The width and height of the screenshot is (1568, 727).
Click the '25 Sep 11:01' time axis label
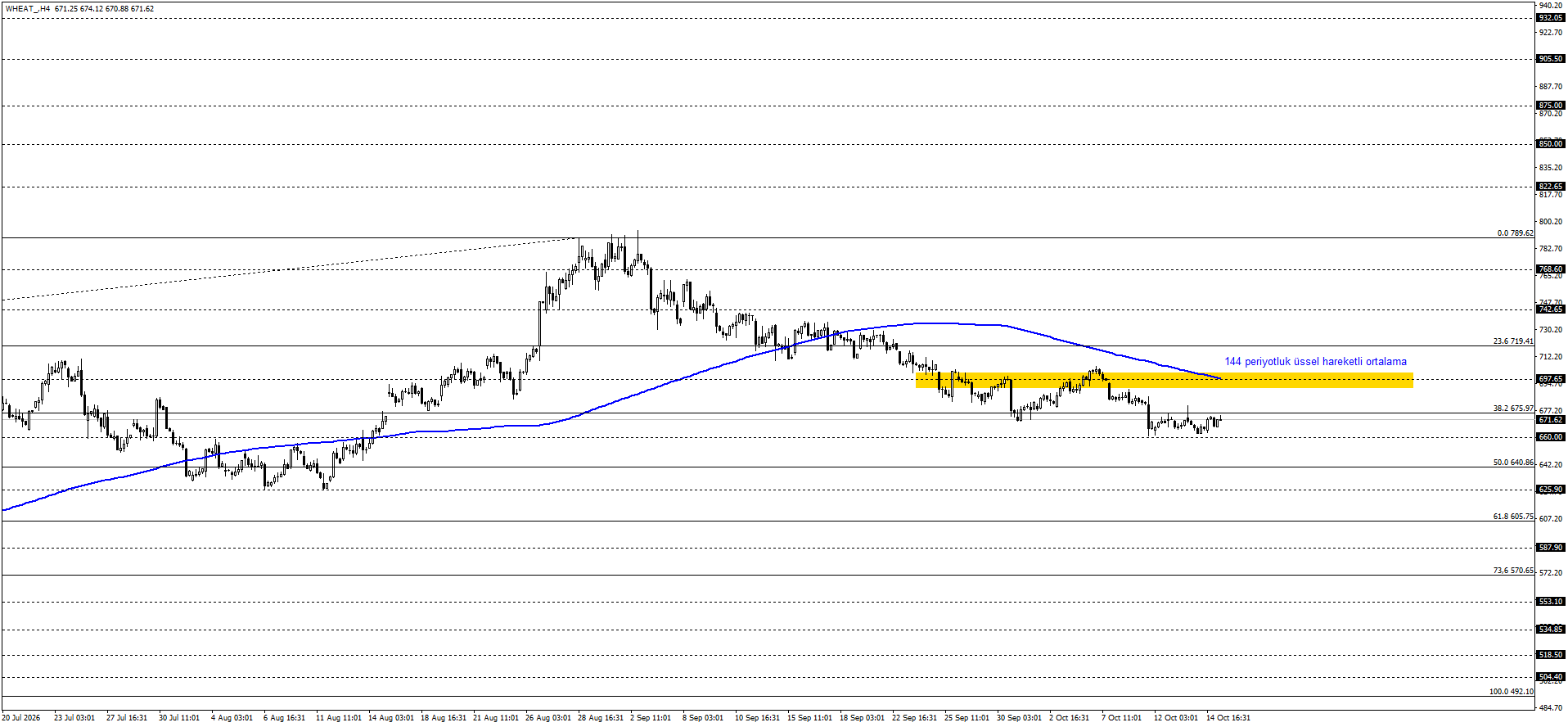point(966,718)
